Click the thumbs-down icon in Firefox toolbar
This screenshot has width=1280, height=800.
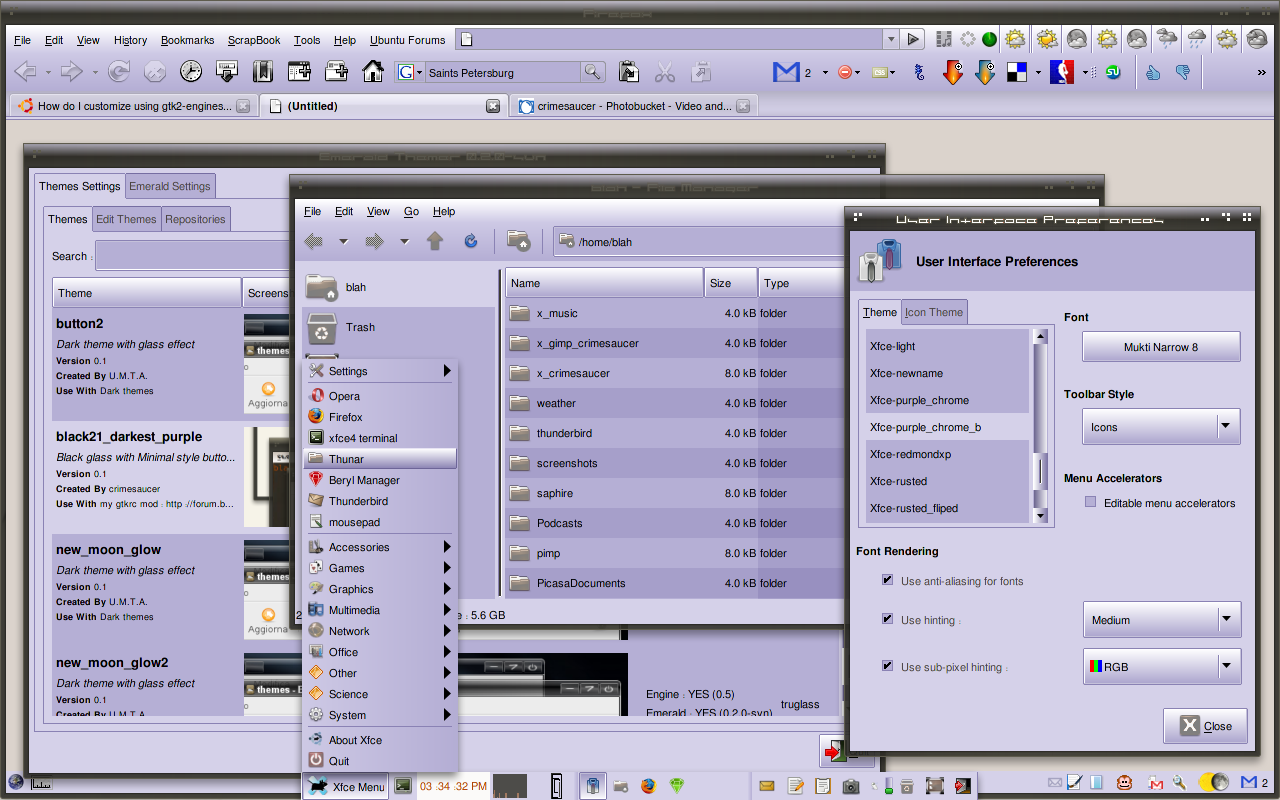click(1184, 72)
